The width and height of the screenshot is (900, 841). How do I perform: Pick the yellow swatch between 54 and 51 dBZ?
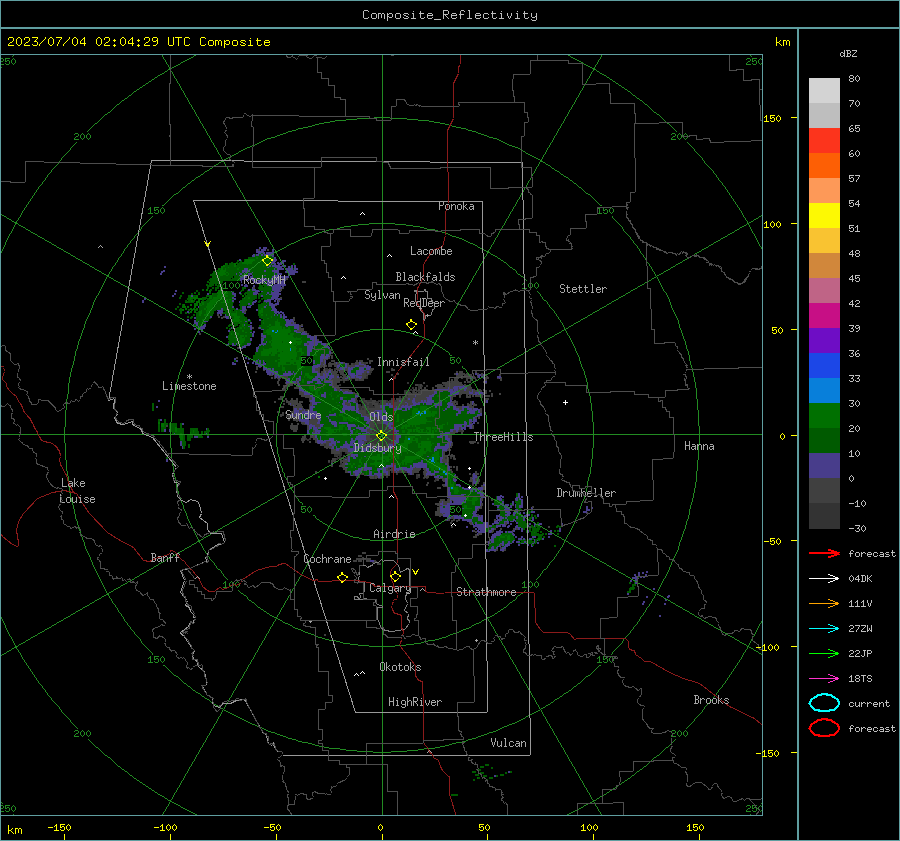tap(824, 216)
